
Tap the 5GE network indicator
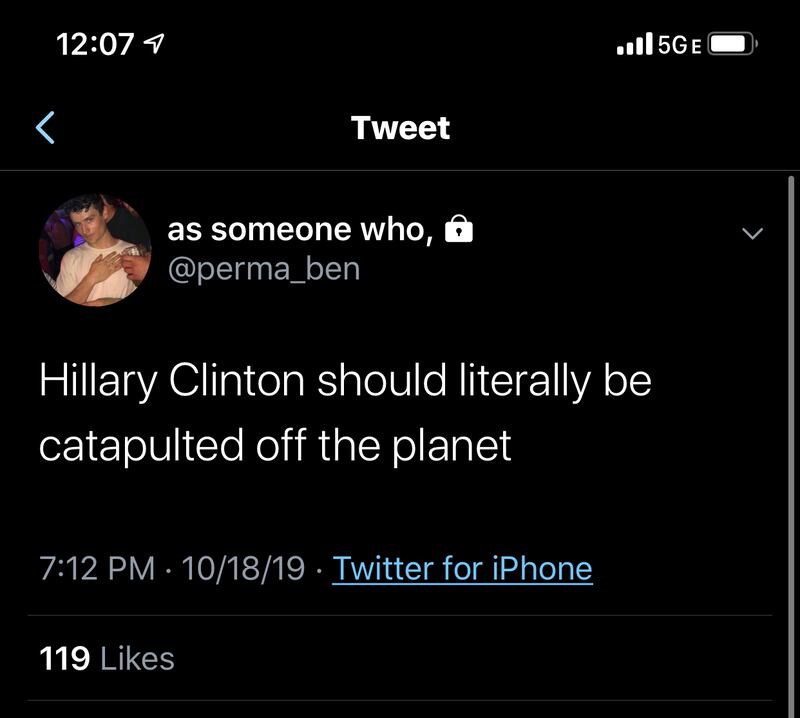point(679,44)
